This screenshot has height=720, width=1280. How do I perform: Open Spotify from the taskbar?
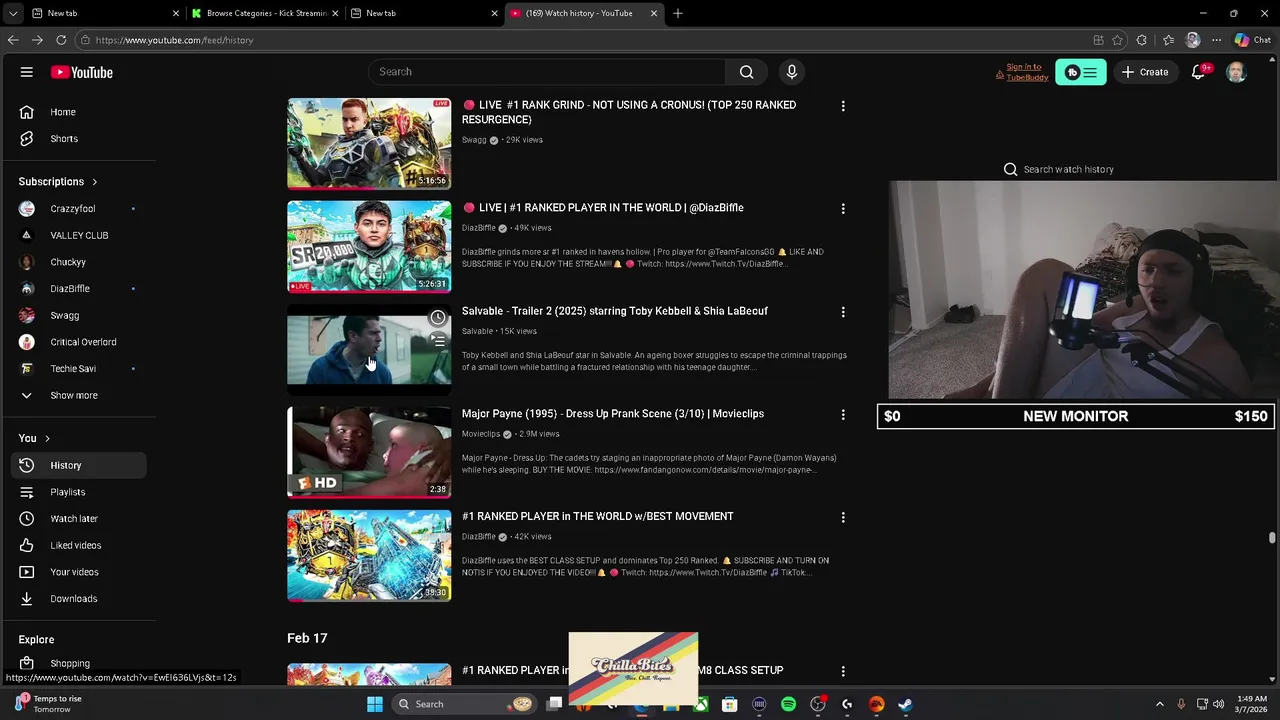coord(789,704)
